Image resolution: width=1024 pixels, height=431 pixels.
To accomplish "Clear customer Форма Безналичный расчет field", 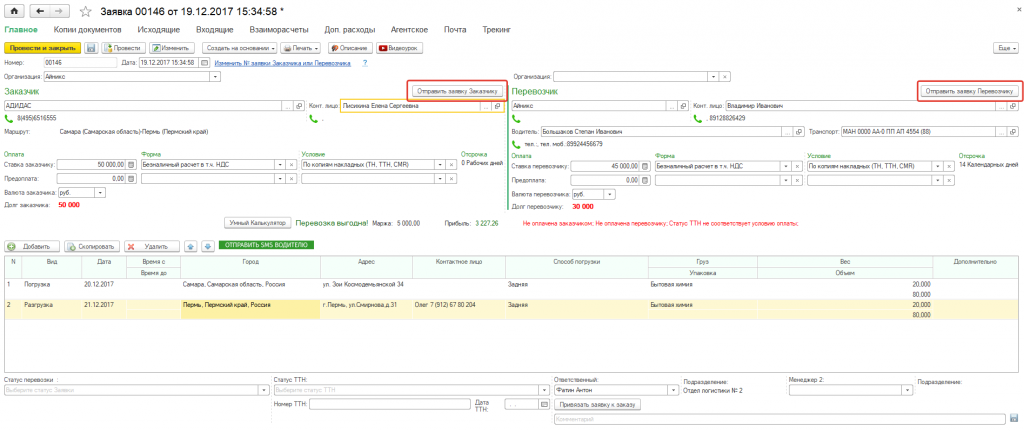I will tap(292, 165).
